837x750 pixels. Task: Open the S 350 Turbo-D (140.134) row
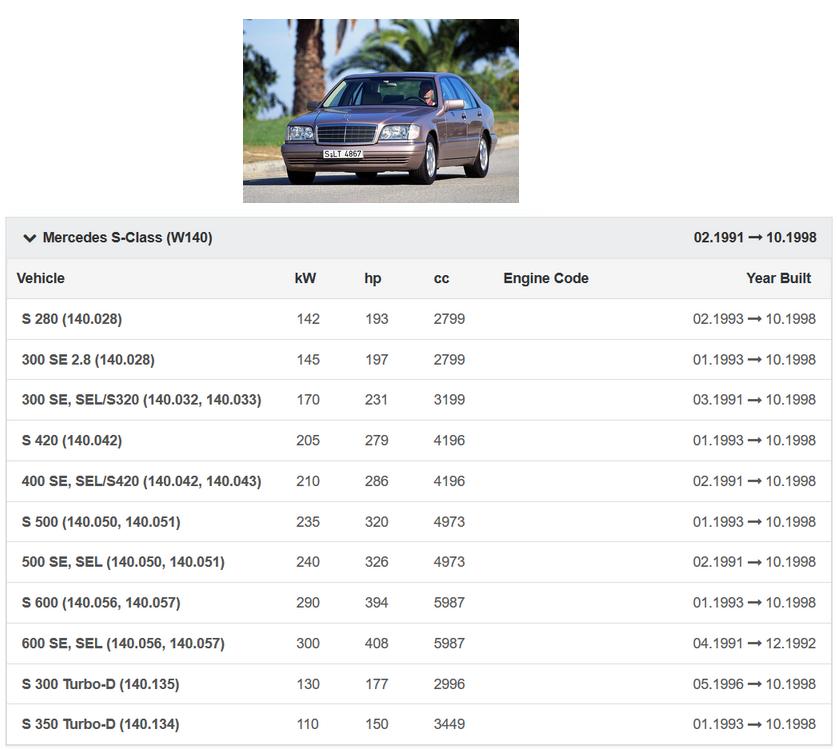coord(100,724)
